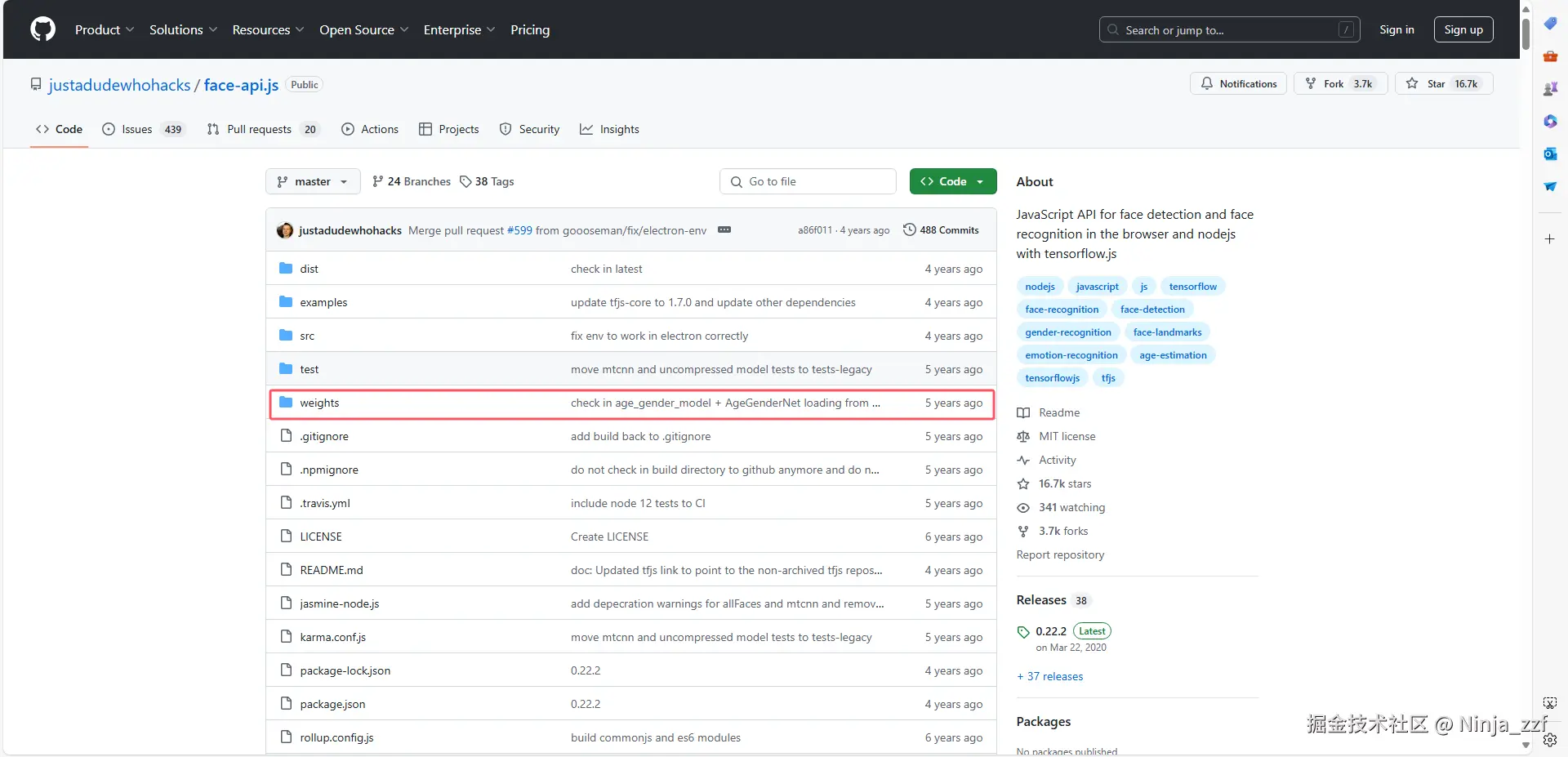Screen dimensions: 1568x757
Task: Open the Pull requests tab
Action: [263, 129]
